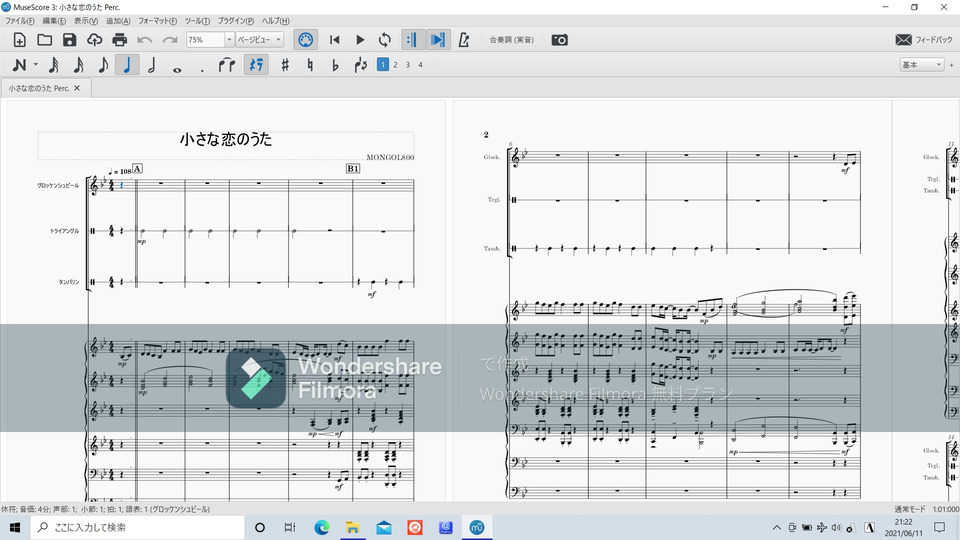Open the フォーマット(F) menu
This screenshot has width=960, height=540.
(x=157, y=21)
